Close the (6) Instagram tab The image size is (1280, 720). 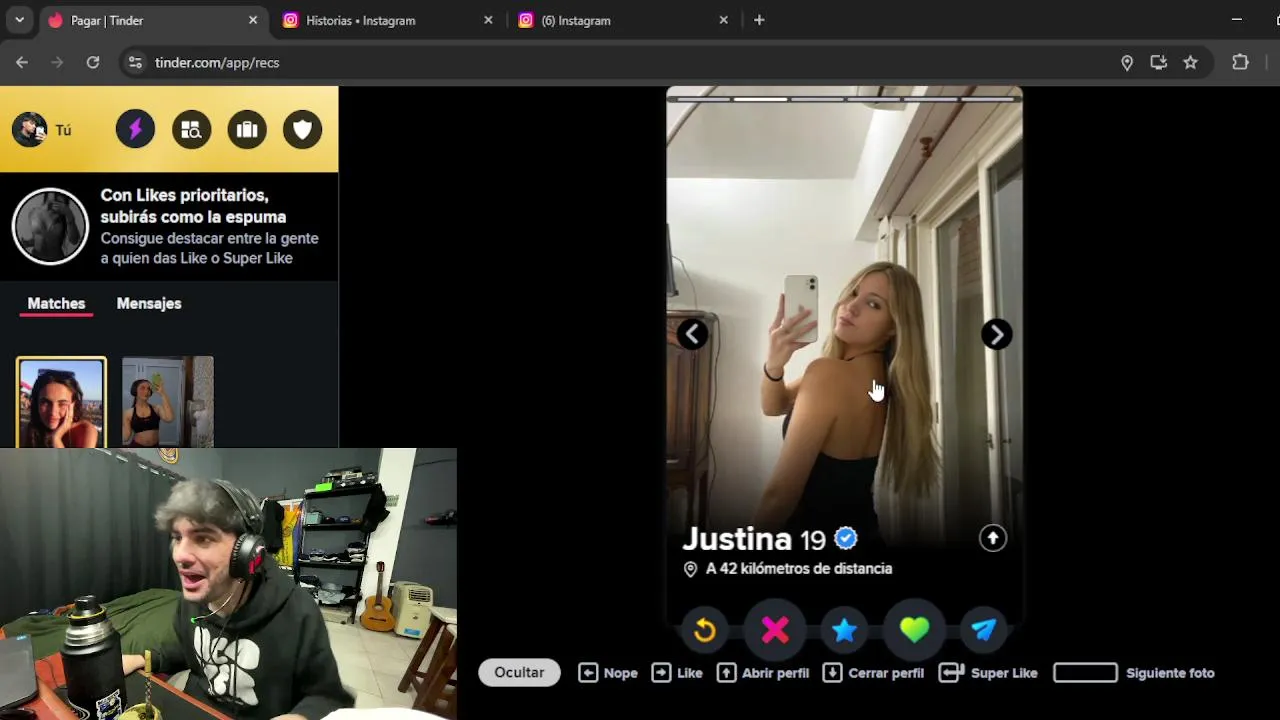click(723, 20)
